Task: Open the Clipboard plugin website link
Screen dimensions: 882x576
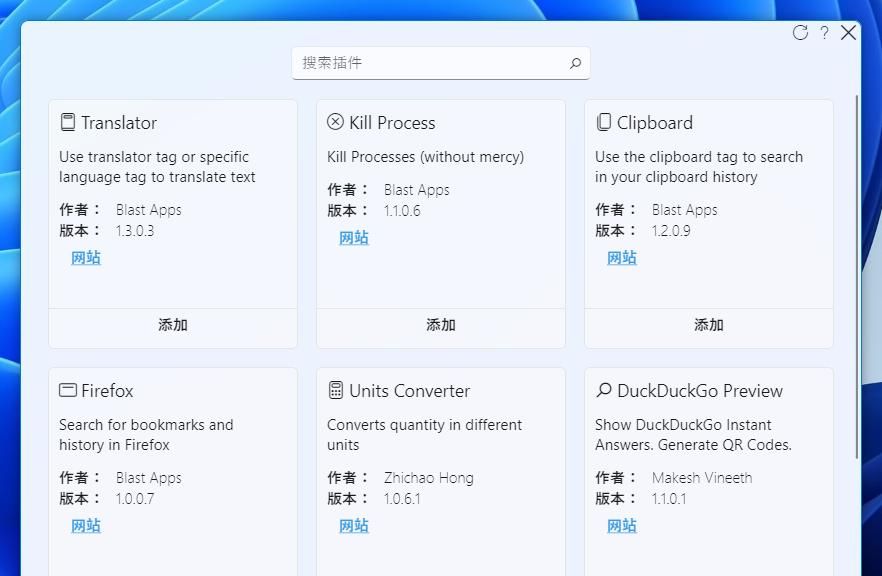Action: (621, 257)
